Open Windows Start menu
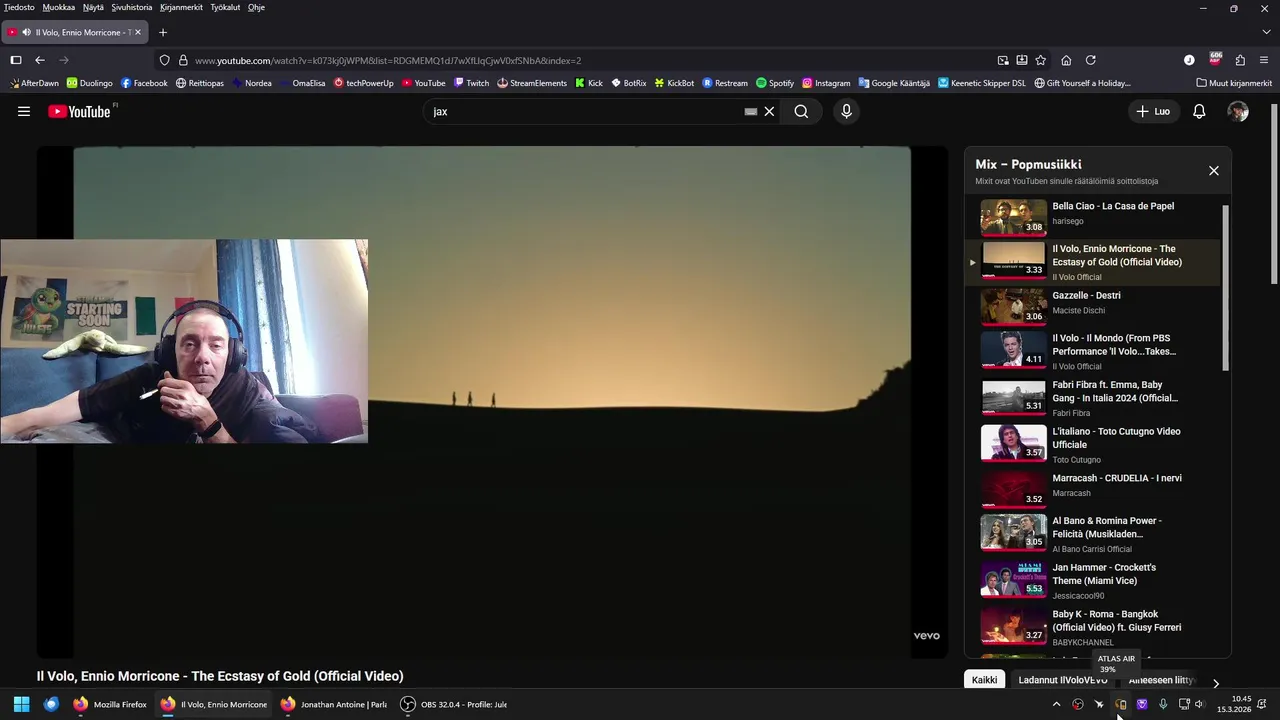1280x720 pixels. 21,704
